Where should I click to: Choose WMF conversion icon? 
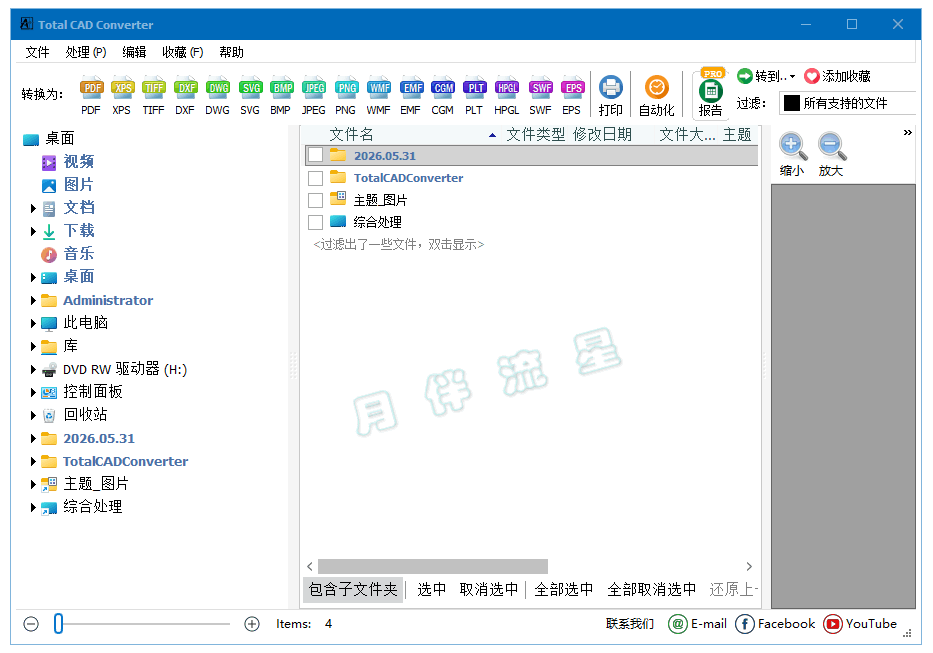tap(378, 95)
